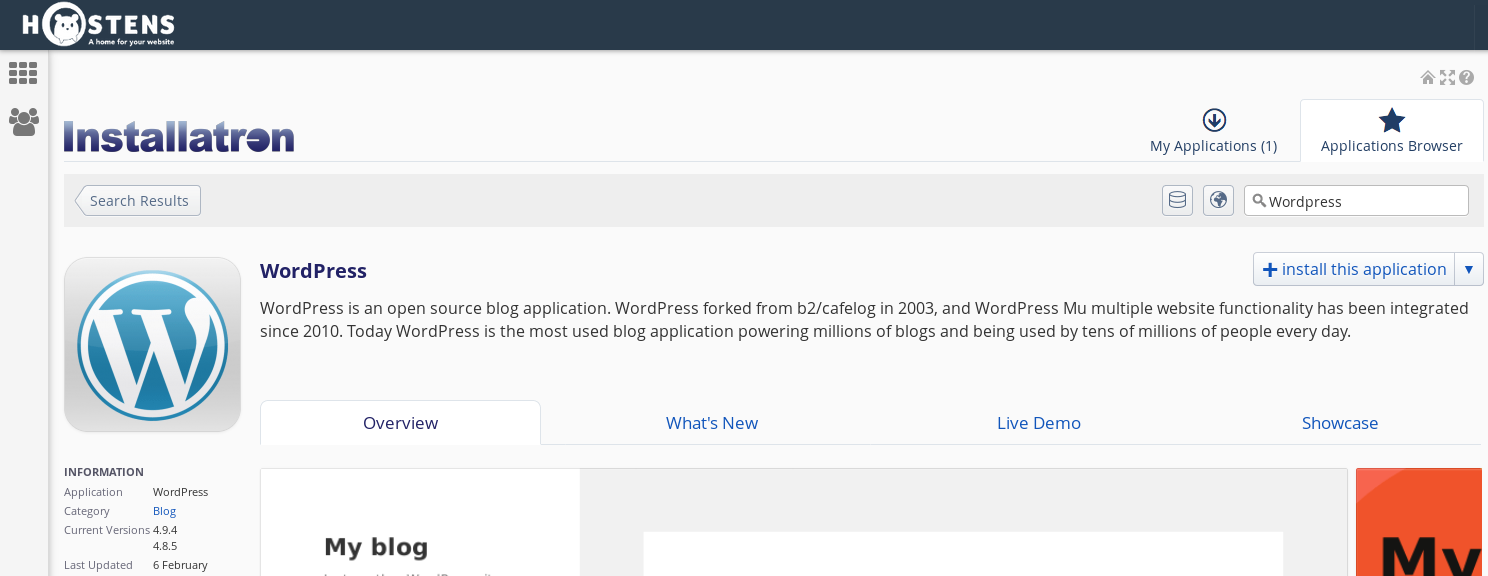Click the WordPress heading title
1488x576 pixels.
point(313,271)
